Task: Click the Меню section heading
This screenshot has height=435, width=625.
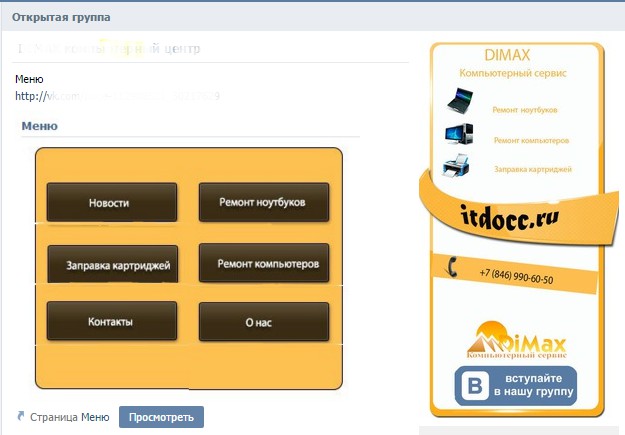Action: [x=39, y=126]
